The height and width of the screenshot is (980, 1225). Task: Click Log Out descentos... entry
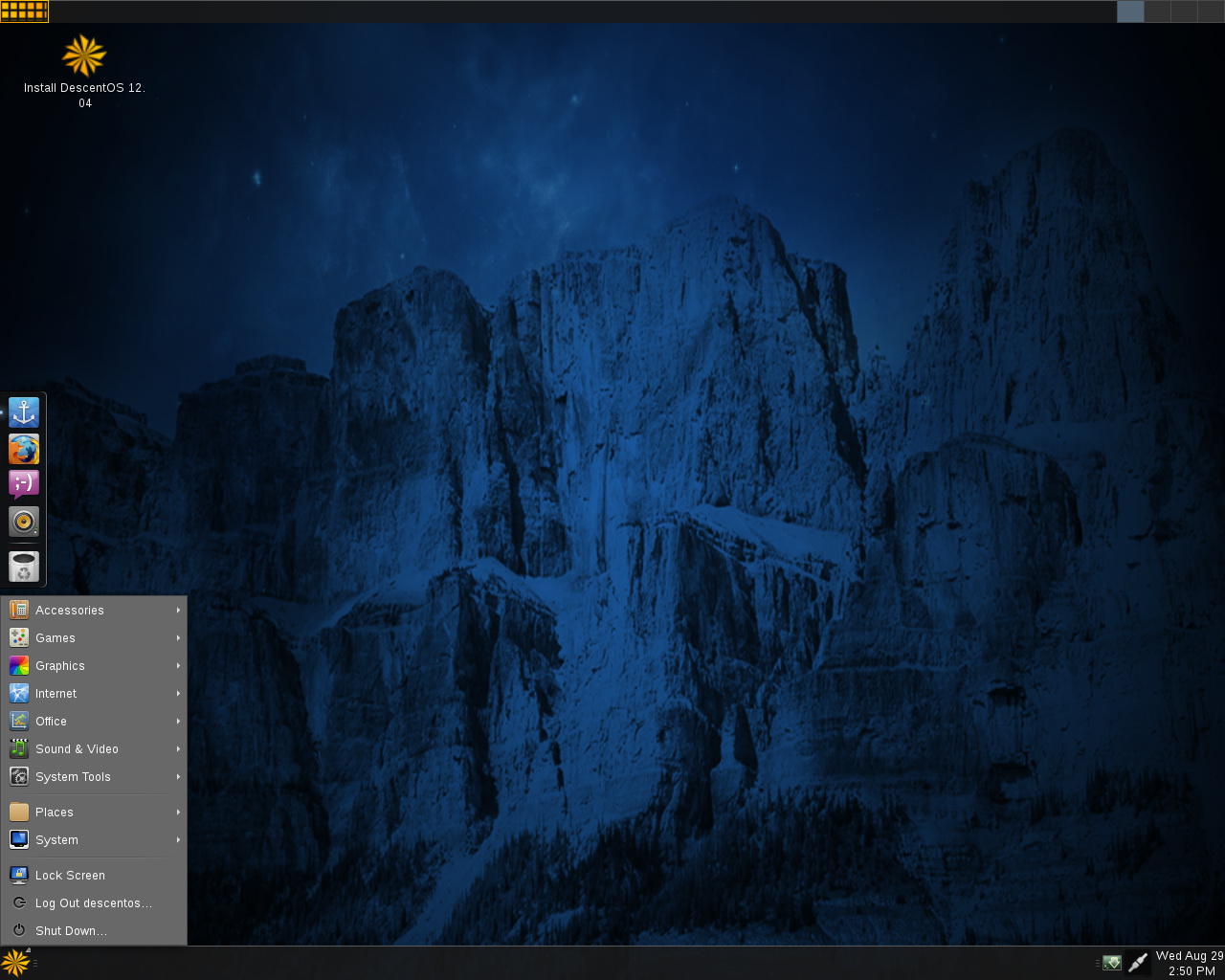[94, 903]
